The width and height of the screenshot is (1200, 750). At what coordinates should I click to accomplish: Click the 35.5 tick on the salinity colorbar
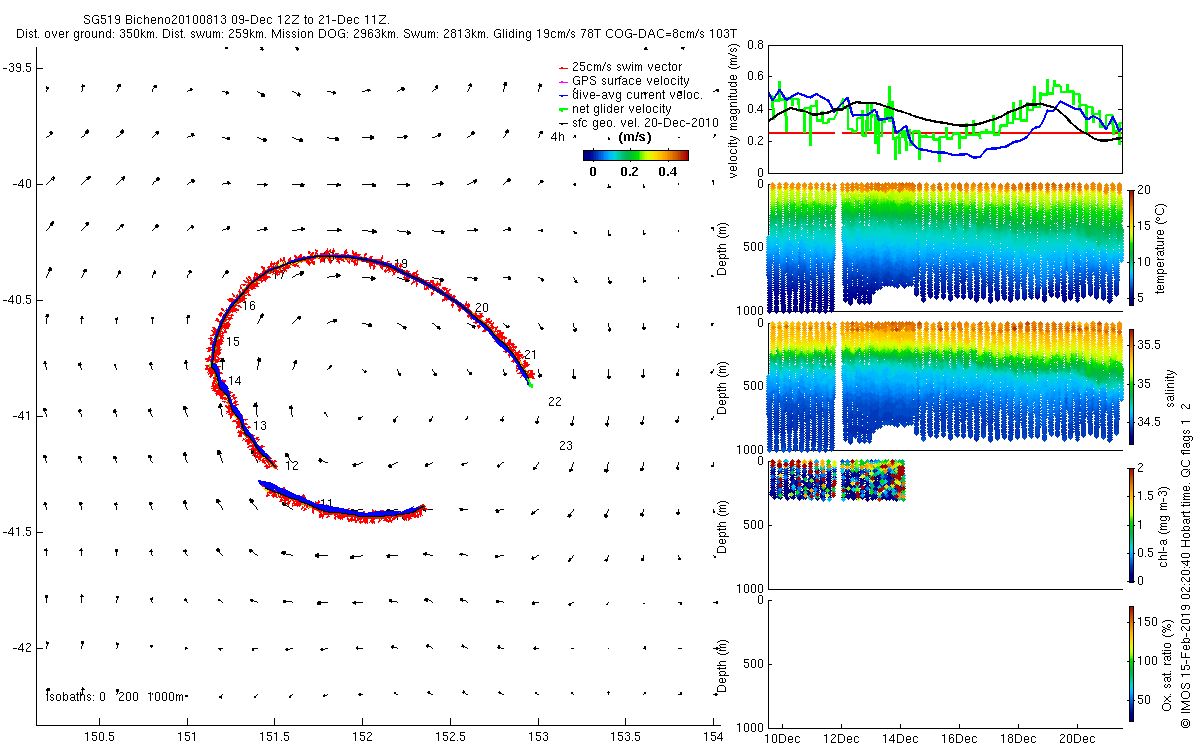(1149, 343)
